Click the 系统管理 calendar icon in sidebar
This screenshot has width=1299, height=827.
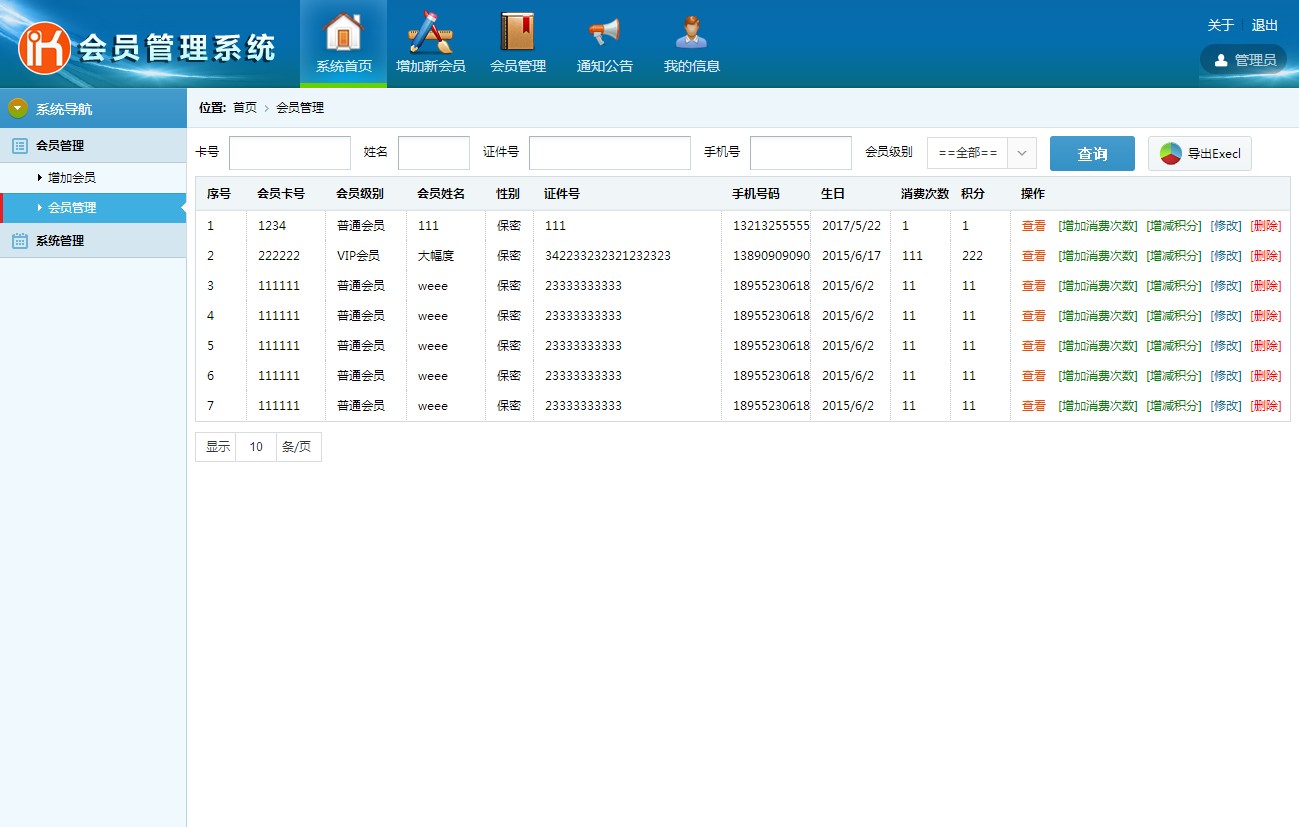[x=19, y=240]
